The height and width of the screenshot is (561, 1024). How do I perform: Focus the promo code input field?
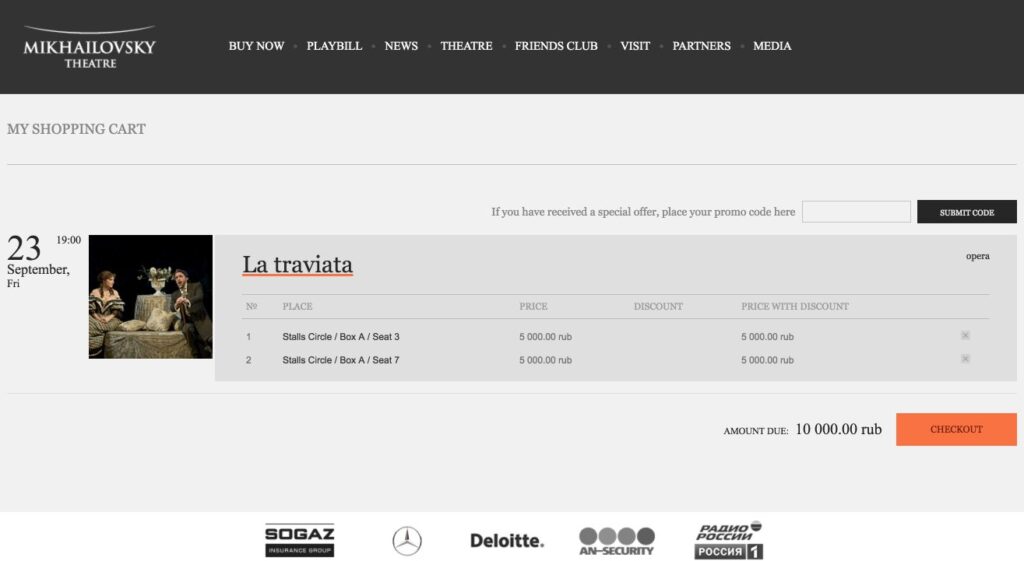click(x=856, y=212)
